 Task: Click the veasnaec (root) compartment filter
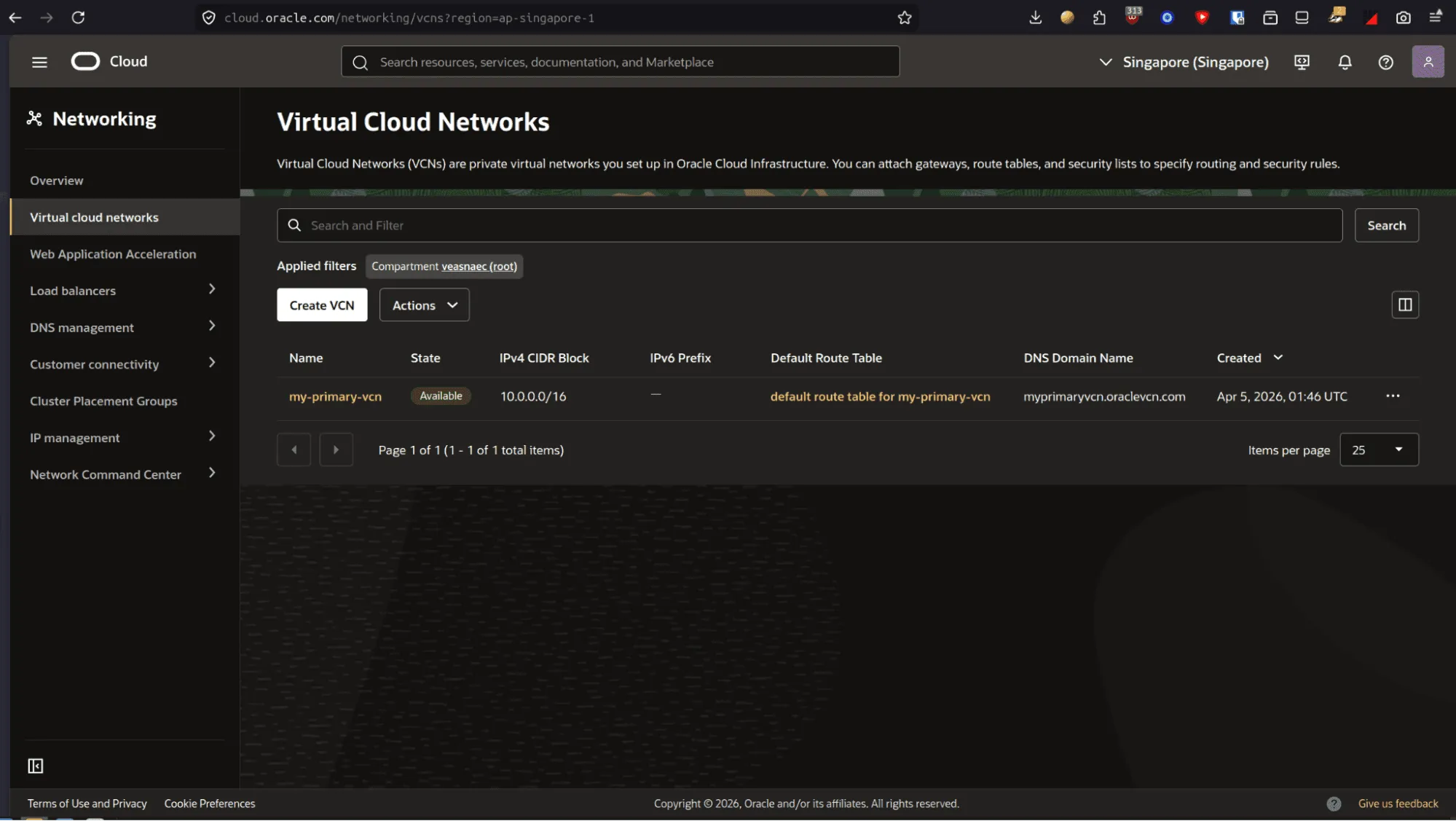tap(479, 266)
